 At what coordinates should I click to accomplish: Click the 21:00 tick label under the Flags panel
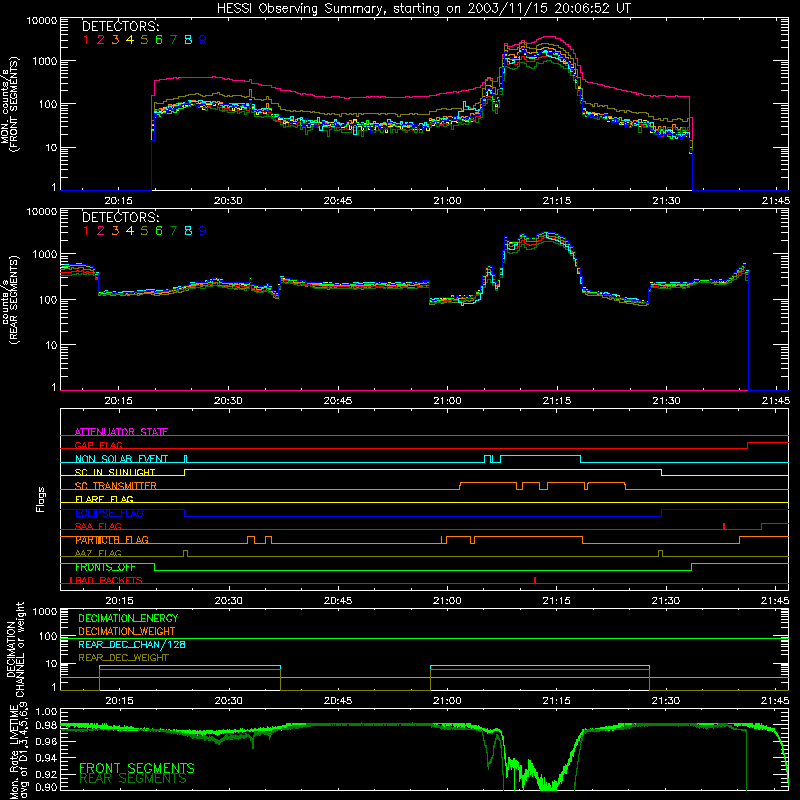click(447, 601)
